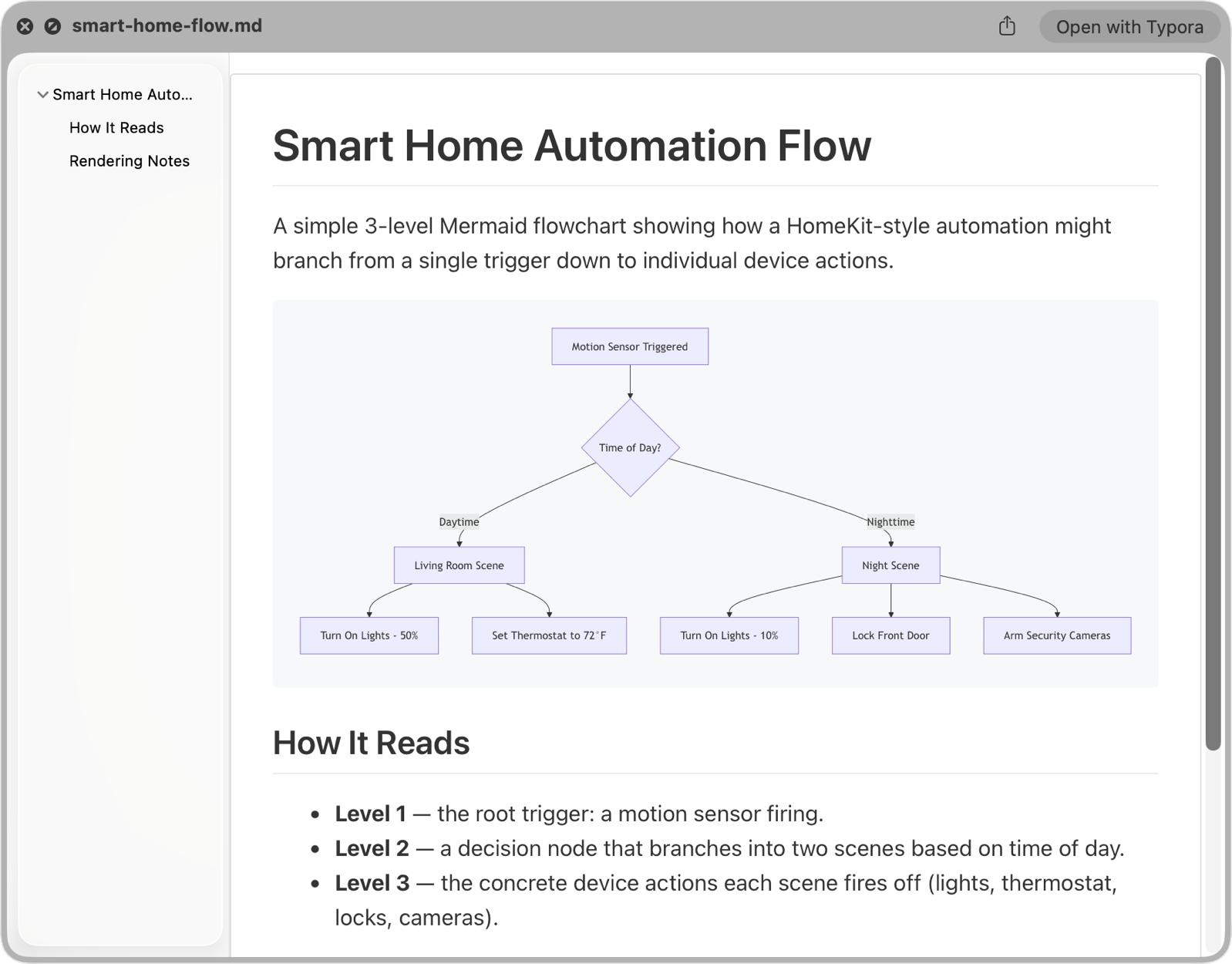Go to Rendering Notes outline item
Screen dimensions: 1232x964
[x=130, y=161]
